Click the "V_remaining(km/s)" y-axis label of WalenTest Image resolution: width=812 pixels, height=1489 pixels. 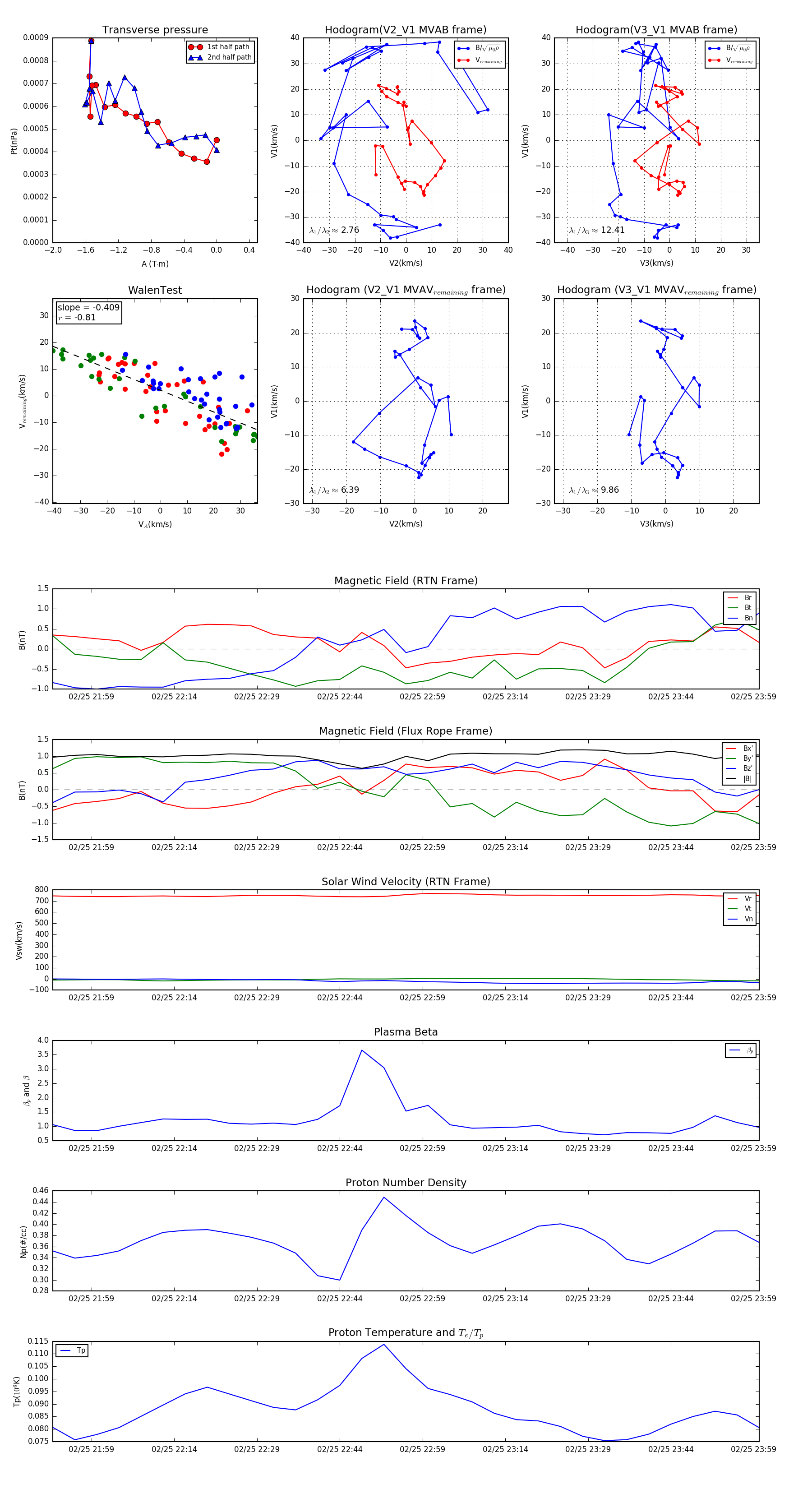pyautogui.click(x=23, y=401)
